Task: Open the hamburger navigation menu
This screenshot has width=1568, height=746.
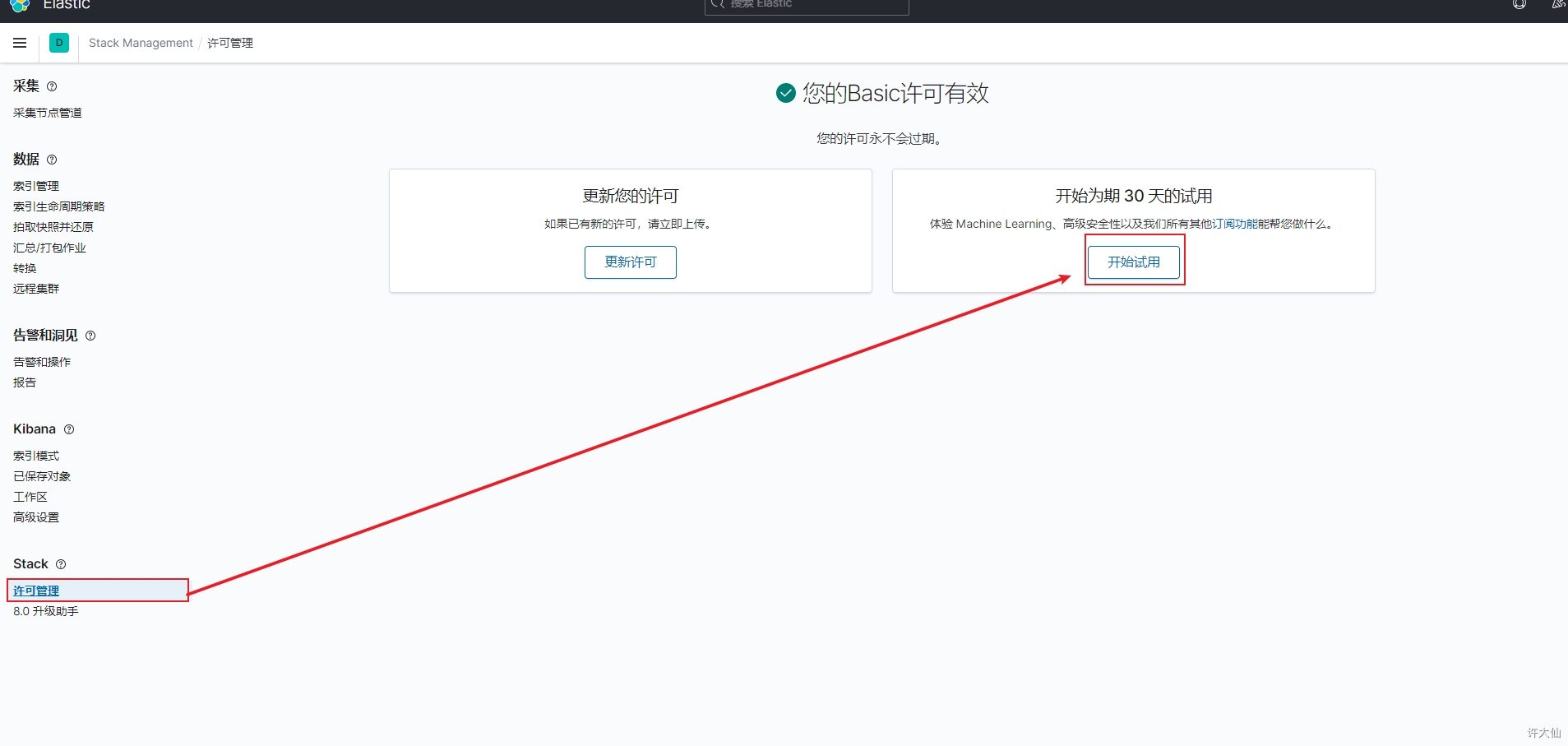Action: pyautogui.click(x=20, y=43)
